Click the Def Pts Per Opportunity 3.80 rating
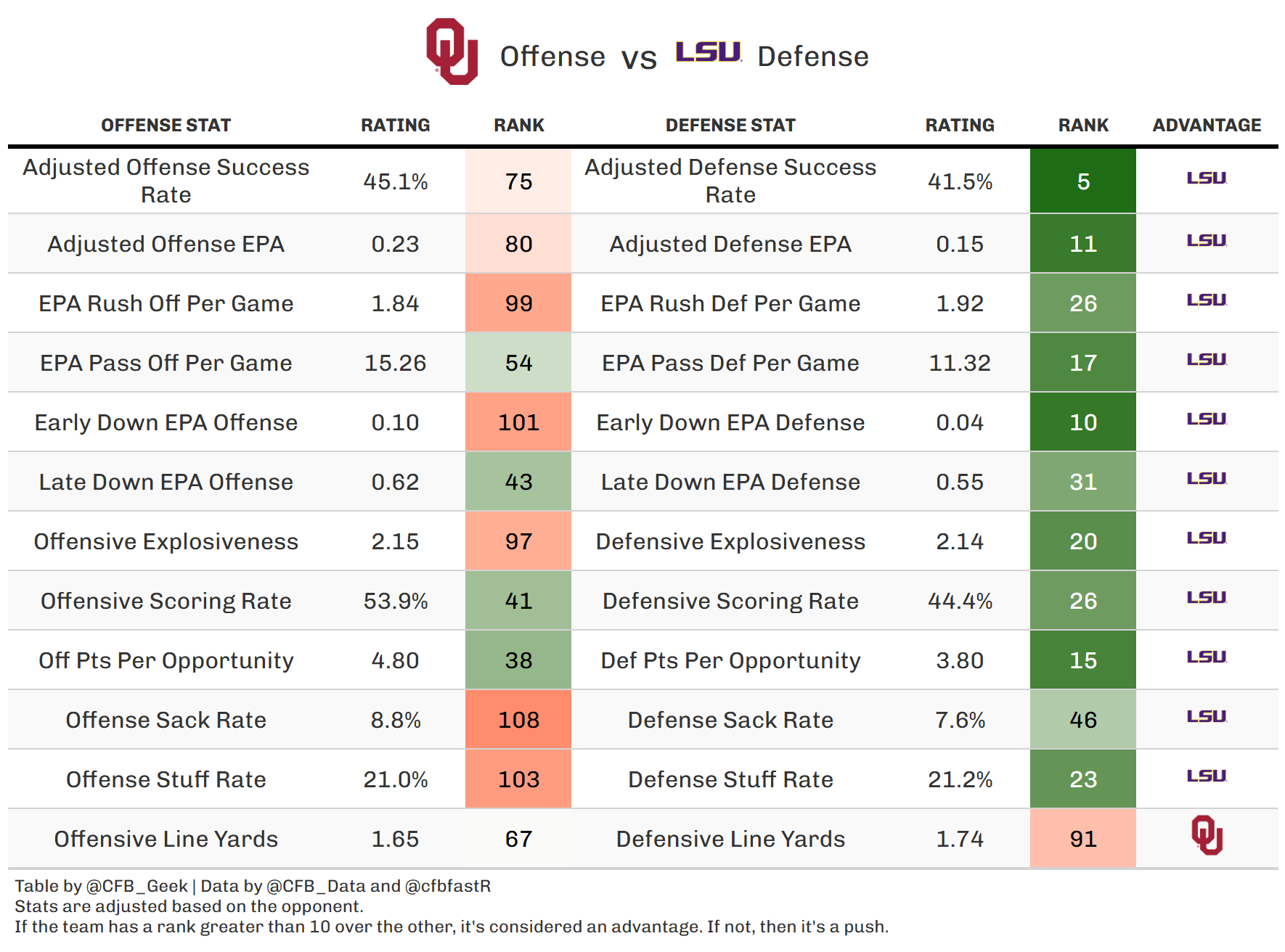The image size is (1285, 952). pos(960,660)
